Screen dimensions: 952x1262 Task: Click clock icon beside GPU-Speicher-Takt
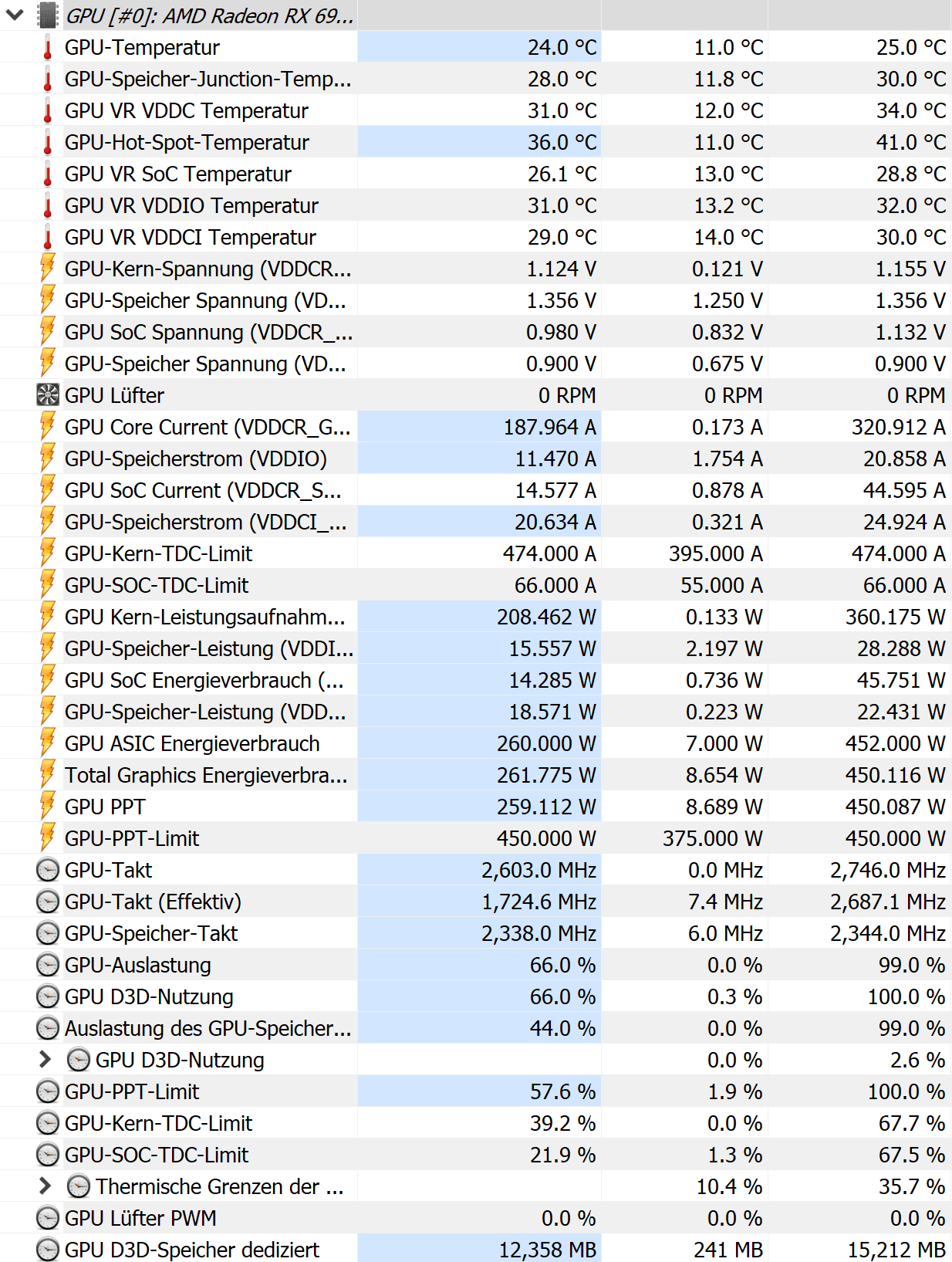(48, 933)
